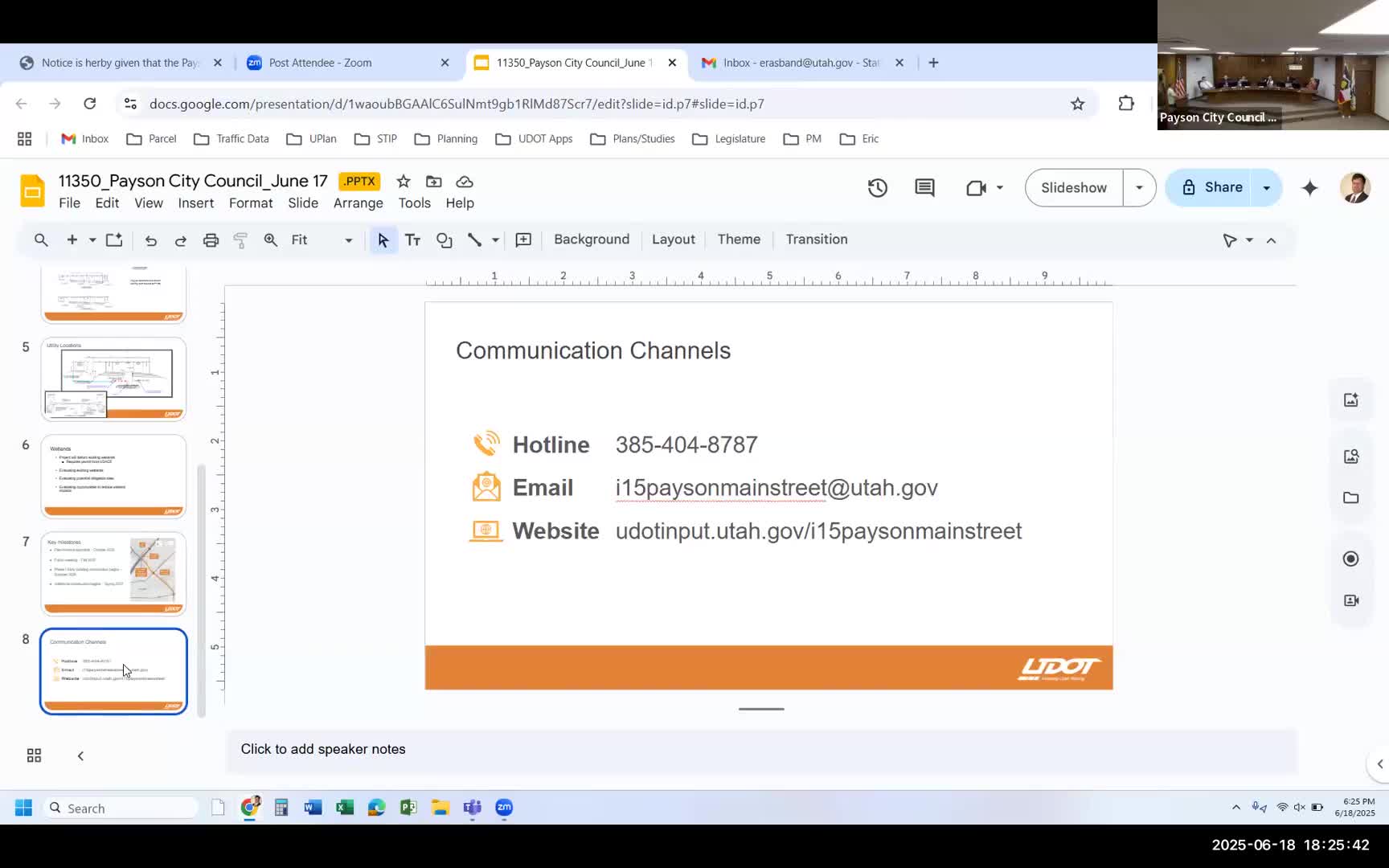The image size is (1389, 868).
Task: Click the slide template import icon
Action: point(114,240)
